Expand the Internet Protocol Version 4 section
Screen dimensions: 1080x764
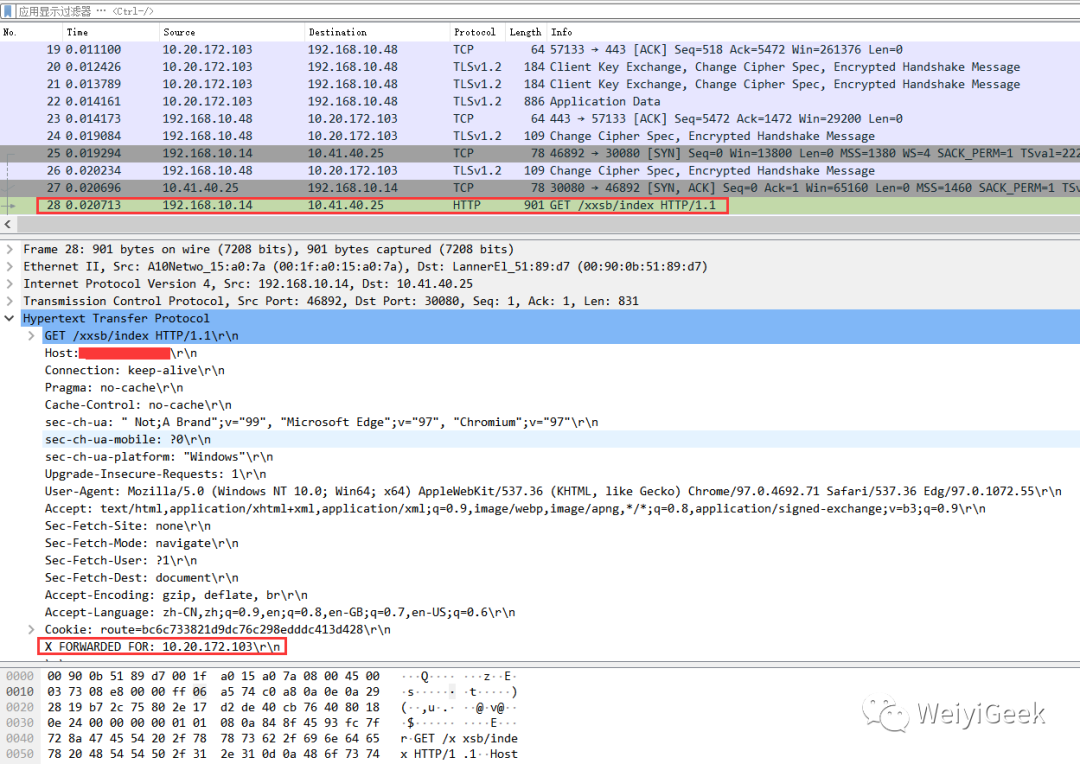[x=9, y=284]
